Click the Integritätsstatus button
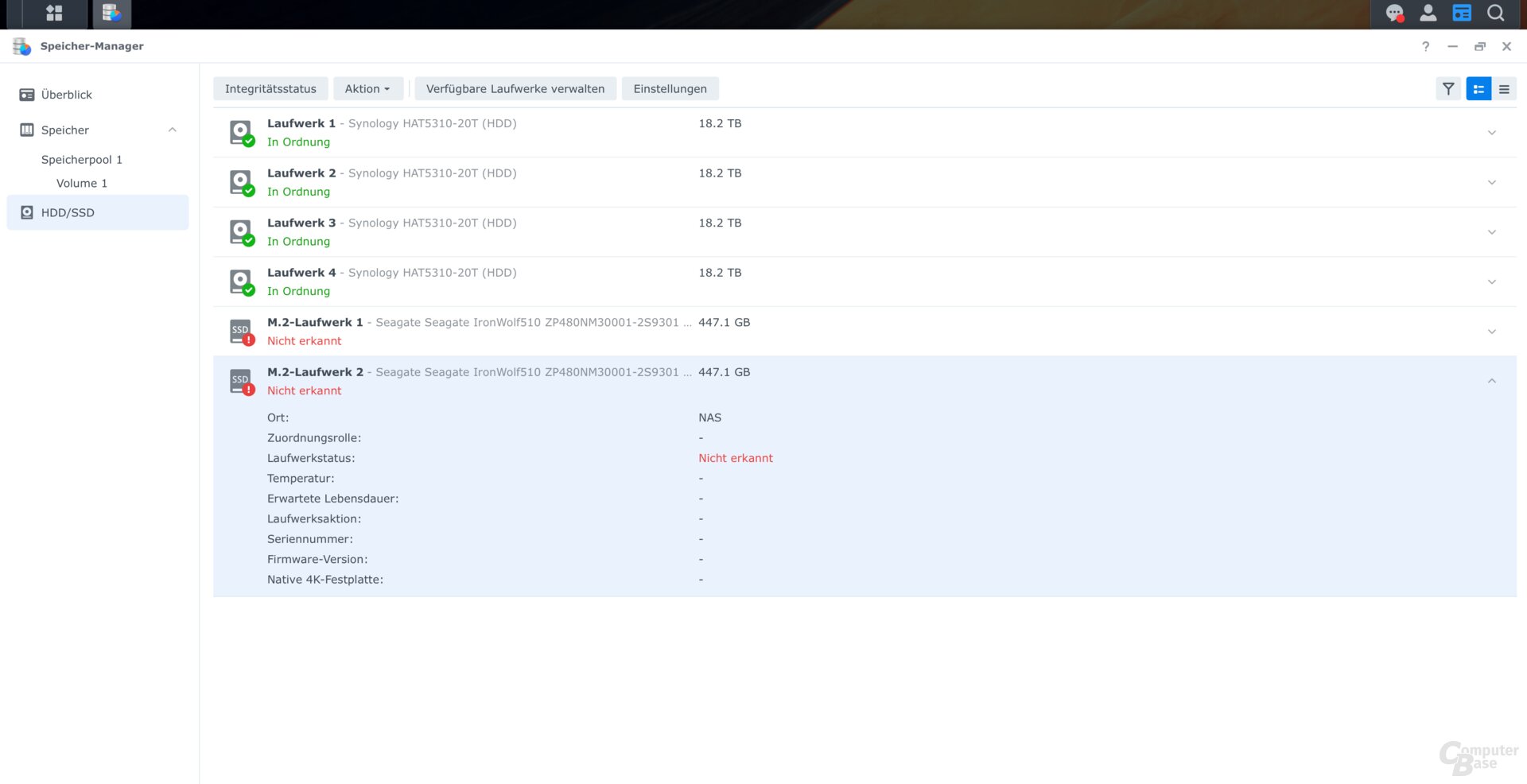1527x784 pixels. coord(270,89)
